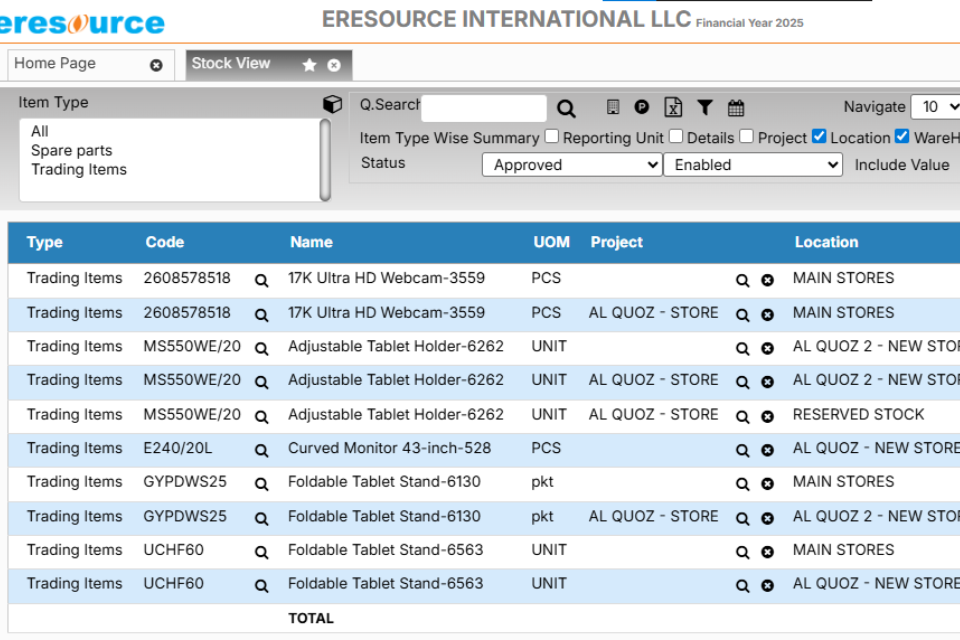This screenshot has height=640, width=960.
Task: Click the cube icon beside Item Type
Action: tap(332, 104)
